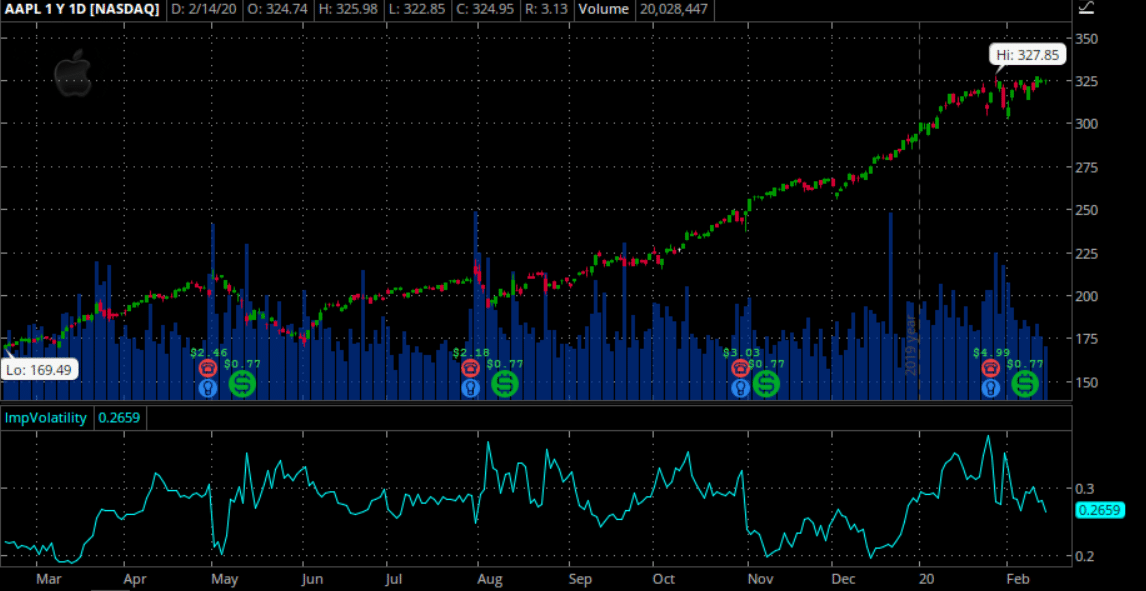This screenshot has height=591, width=1146.
Task: Click the cyan 0.2659 bubble on the volatility axis
Action: tap(1101, 510)
